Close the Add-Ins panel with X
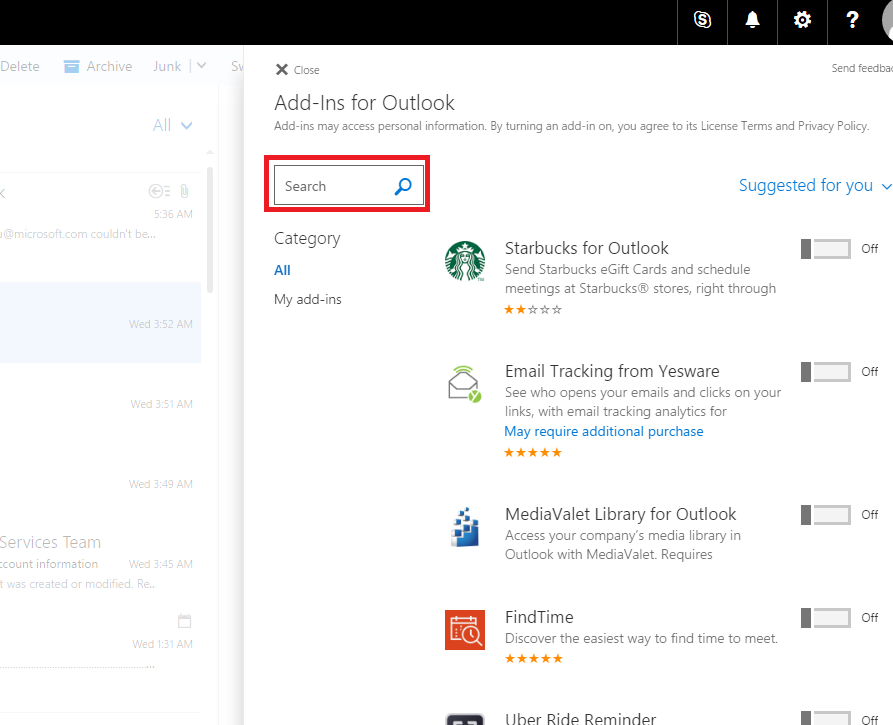The height and width of the screenshot is (725, 893). point(281,69)
